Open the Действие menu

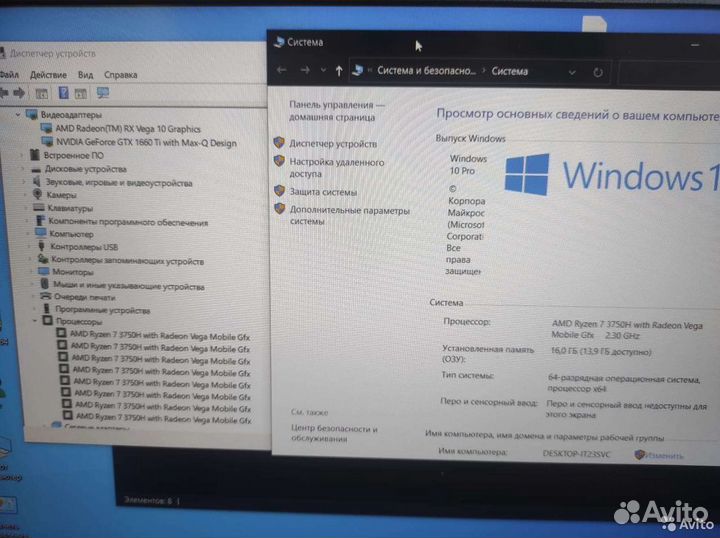click(x=48, y=75)
